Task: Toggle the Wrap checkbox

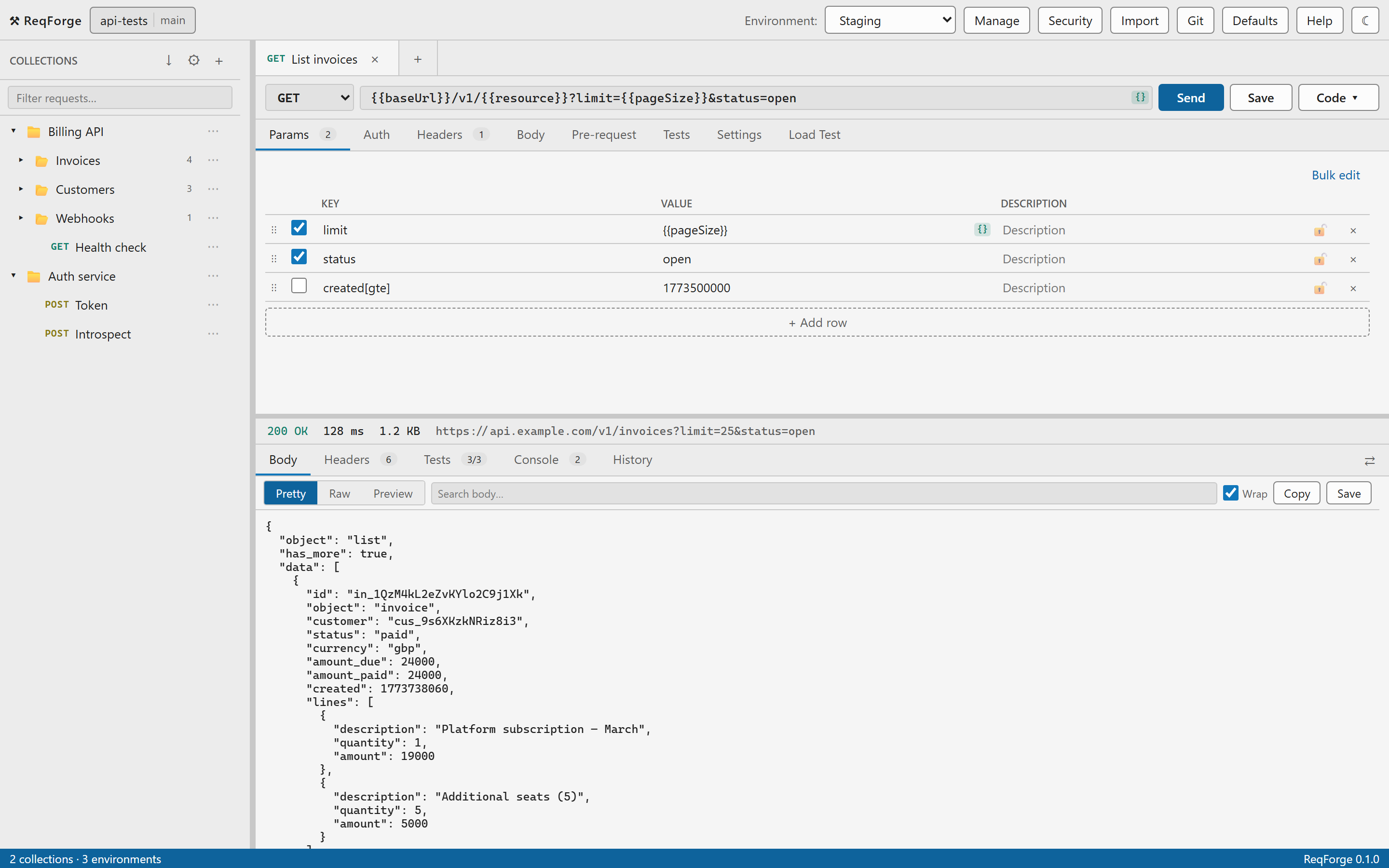Action: point(1231,492)
